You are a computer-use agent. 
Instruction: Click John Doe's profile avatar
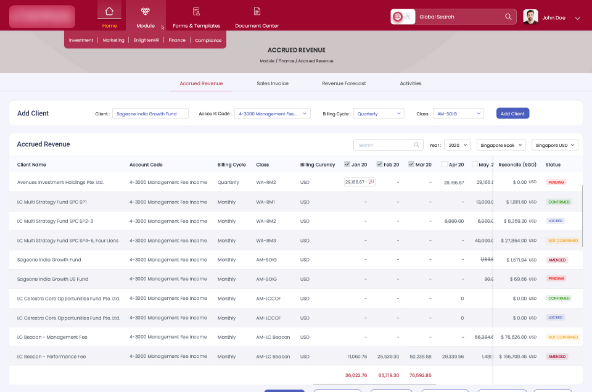pyautogui.click(x=530, y=17)
